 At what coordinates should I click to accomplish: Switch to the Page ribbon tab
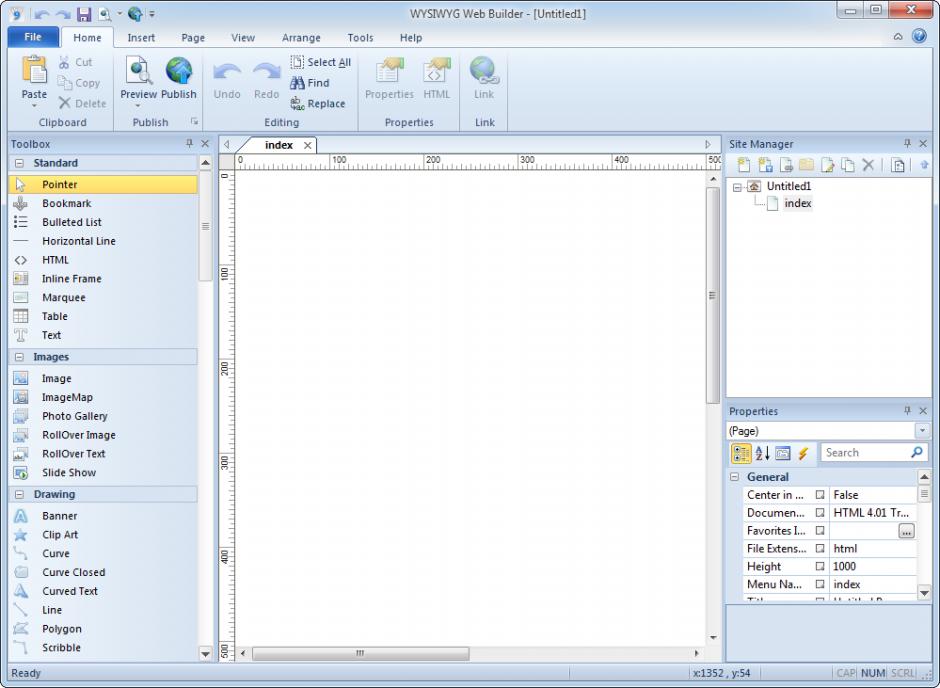(193, 37)
